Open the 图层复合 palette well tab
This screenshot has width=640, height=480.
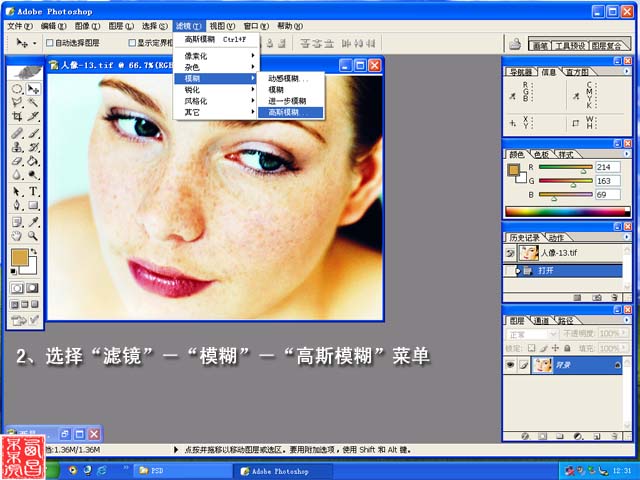(607, 46)
